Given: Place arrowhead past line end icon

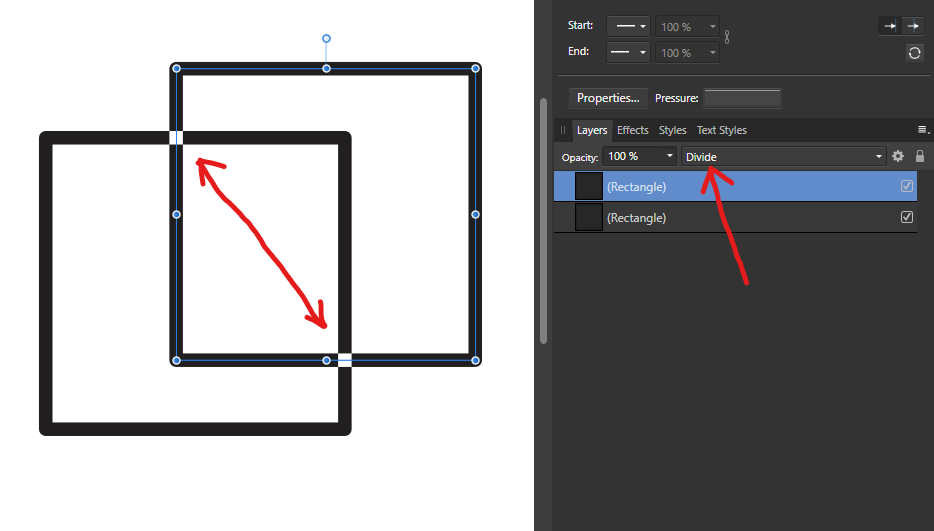Looking at the screenshot, I should [x=913, y=26].
